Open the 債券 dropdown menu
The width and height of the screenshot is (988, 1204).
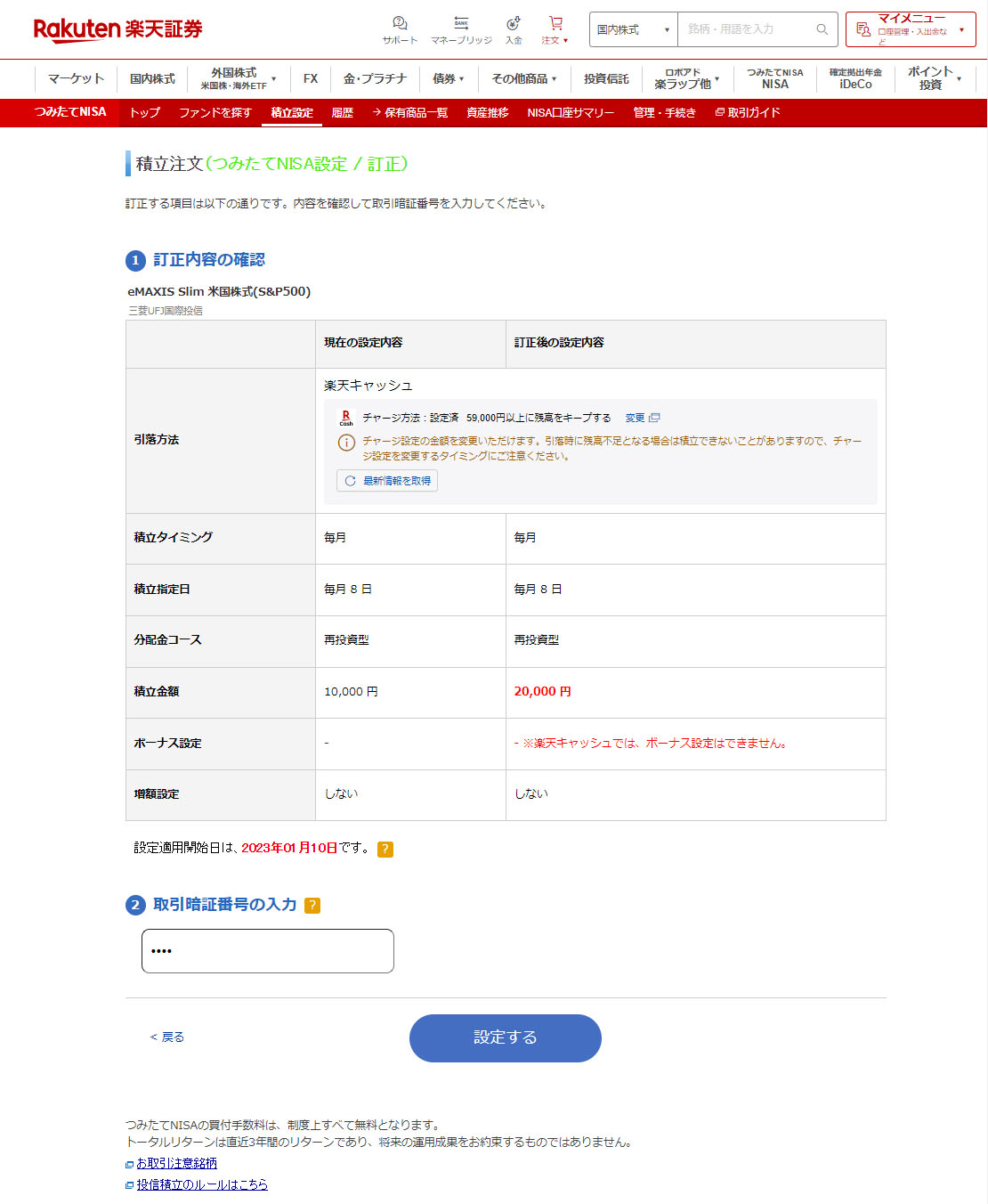pyautogui.click(x=448, y=78)
